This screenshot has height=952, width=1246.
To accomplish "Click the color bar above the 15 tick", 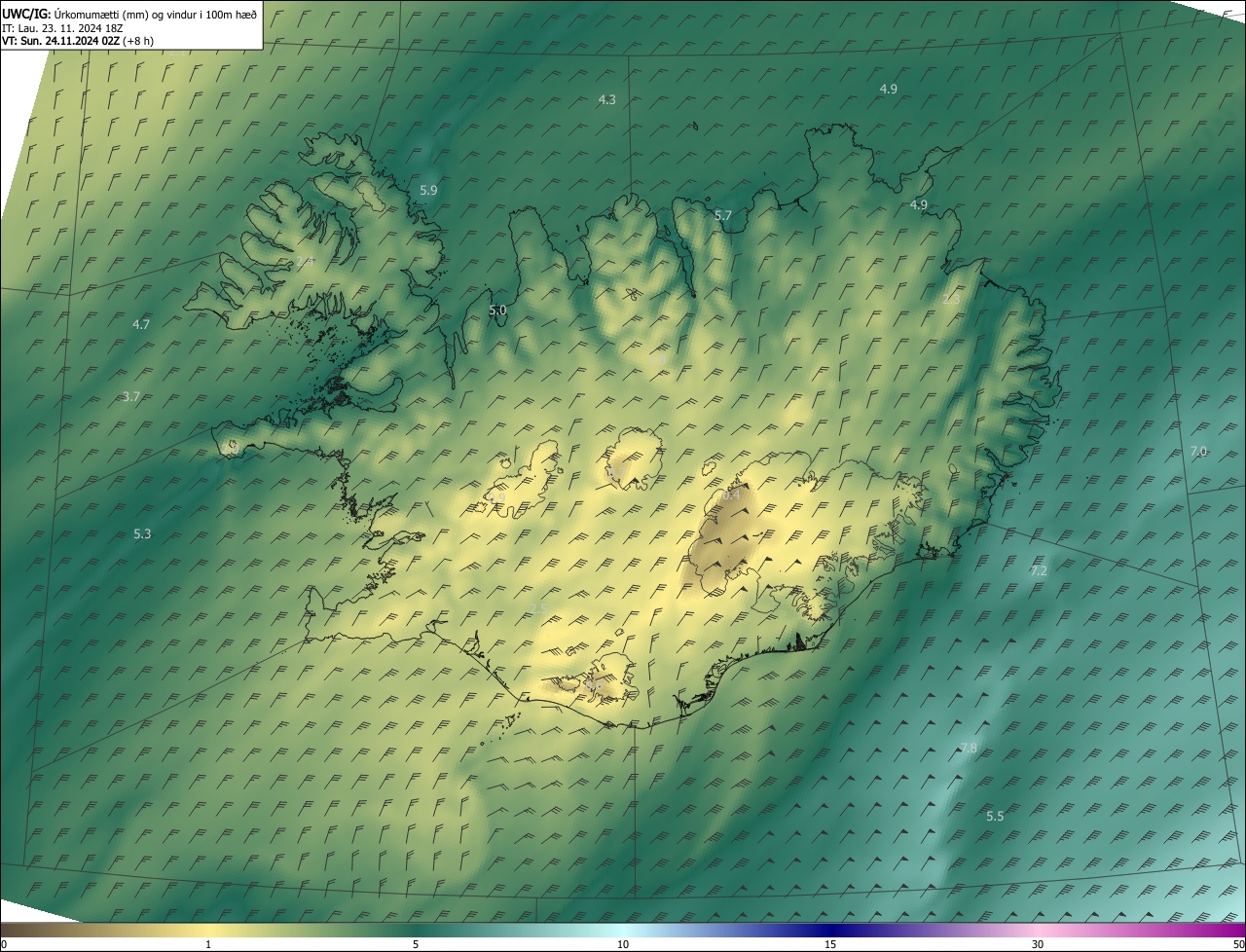I will [x=830, y=930].
